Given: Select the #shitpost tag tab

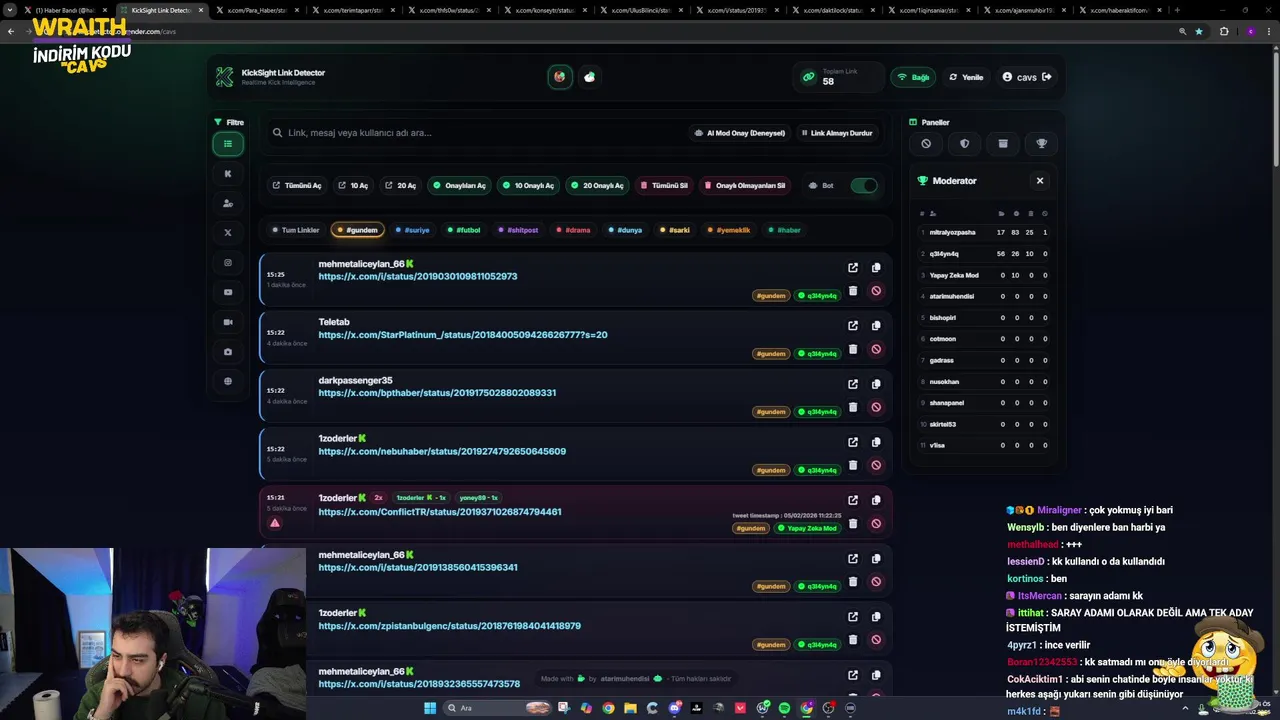Looking at the screenshot, I should [518, 230].
